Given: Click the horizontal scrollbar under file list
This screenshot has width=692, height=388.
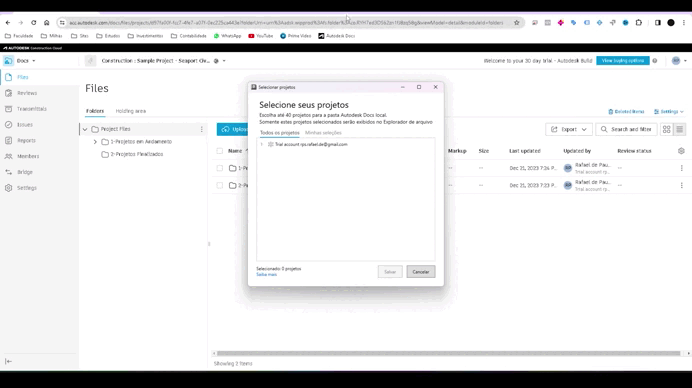Looking at the screenshot, I should coord(448,353).
